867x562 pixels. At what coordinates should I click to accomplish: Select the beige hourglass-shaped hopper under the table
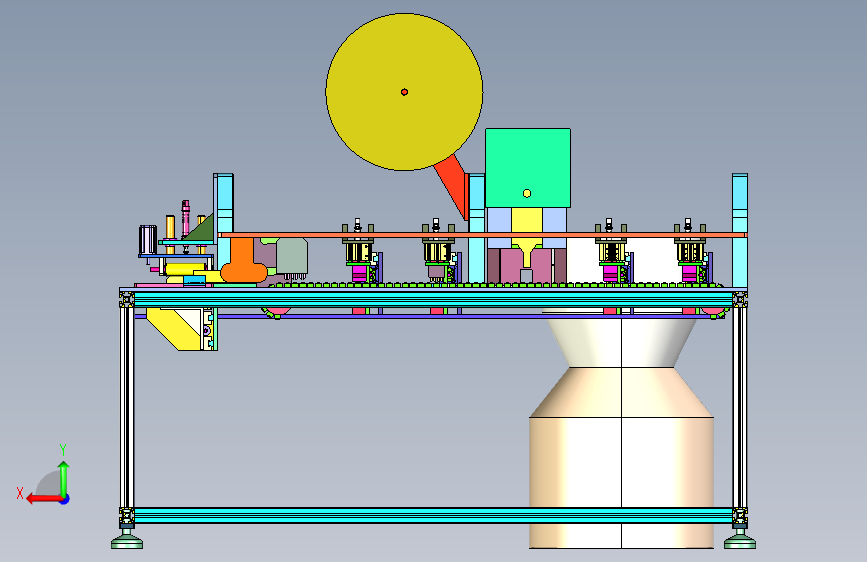621,429
